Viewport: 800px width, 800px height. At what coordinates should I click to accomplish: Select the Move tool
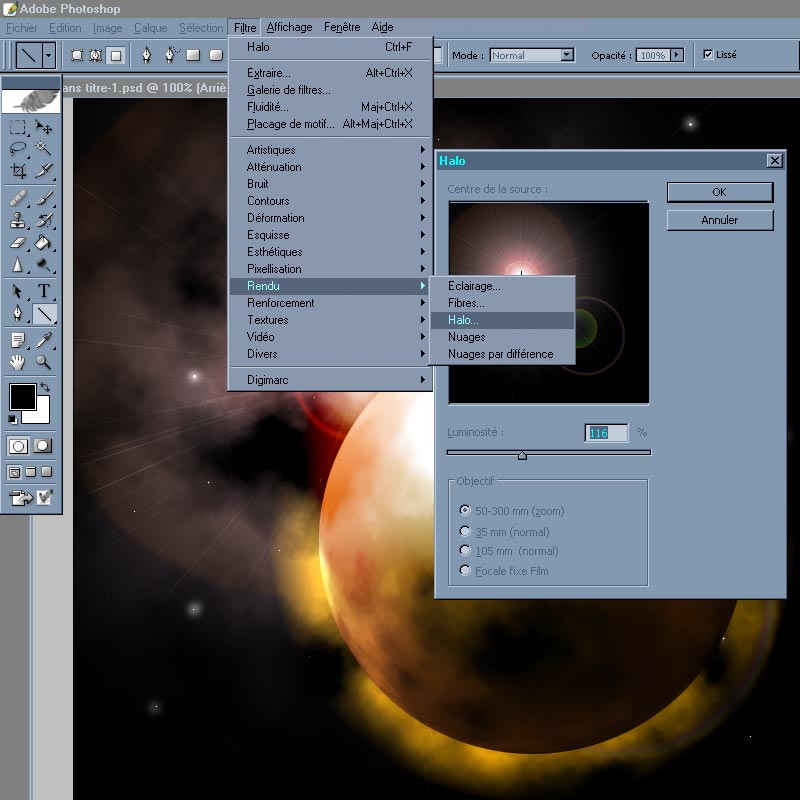click(44, 127)
